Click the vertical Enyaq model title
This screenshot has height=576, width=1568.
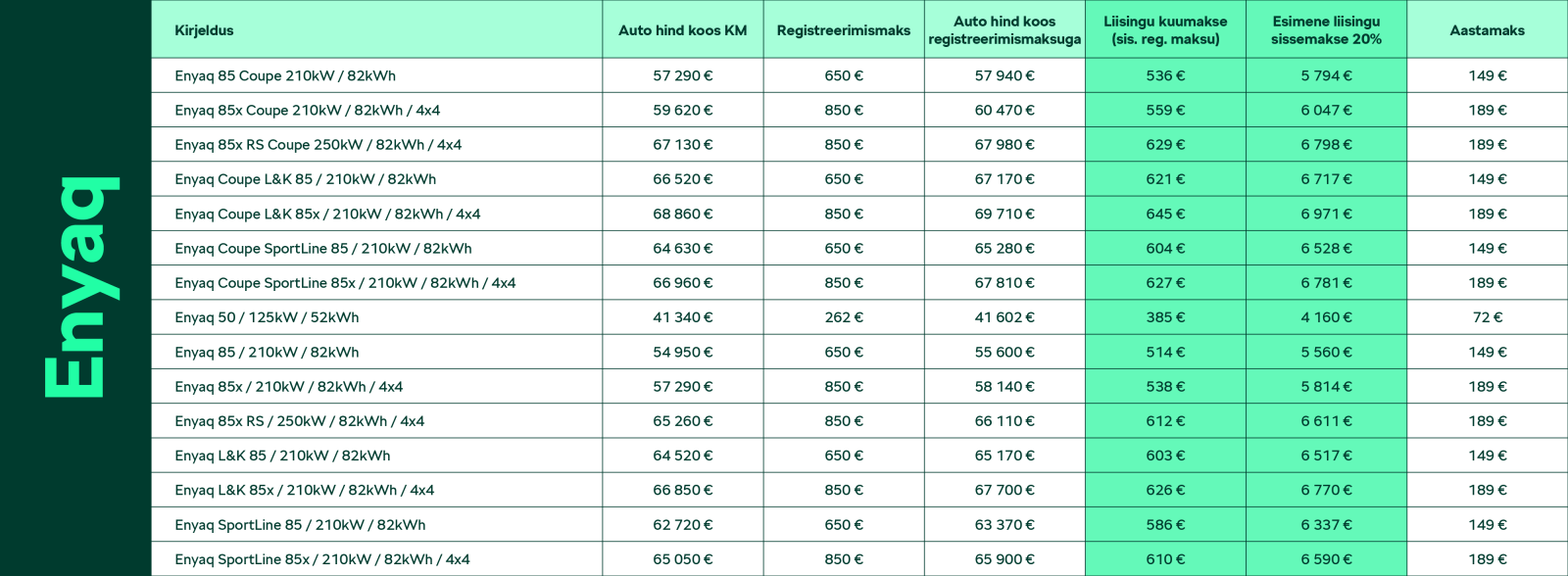(x=80, y=288)
